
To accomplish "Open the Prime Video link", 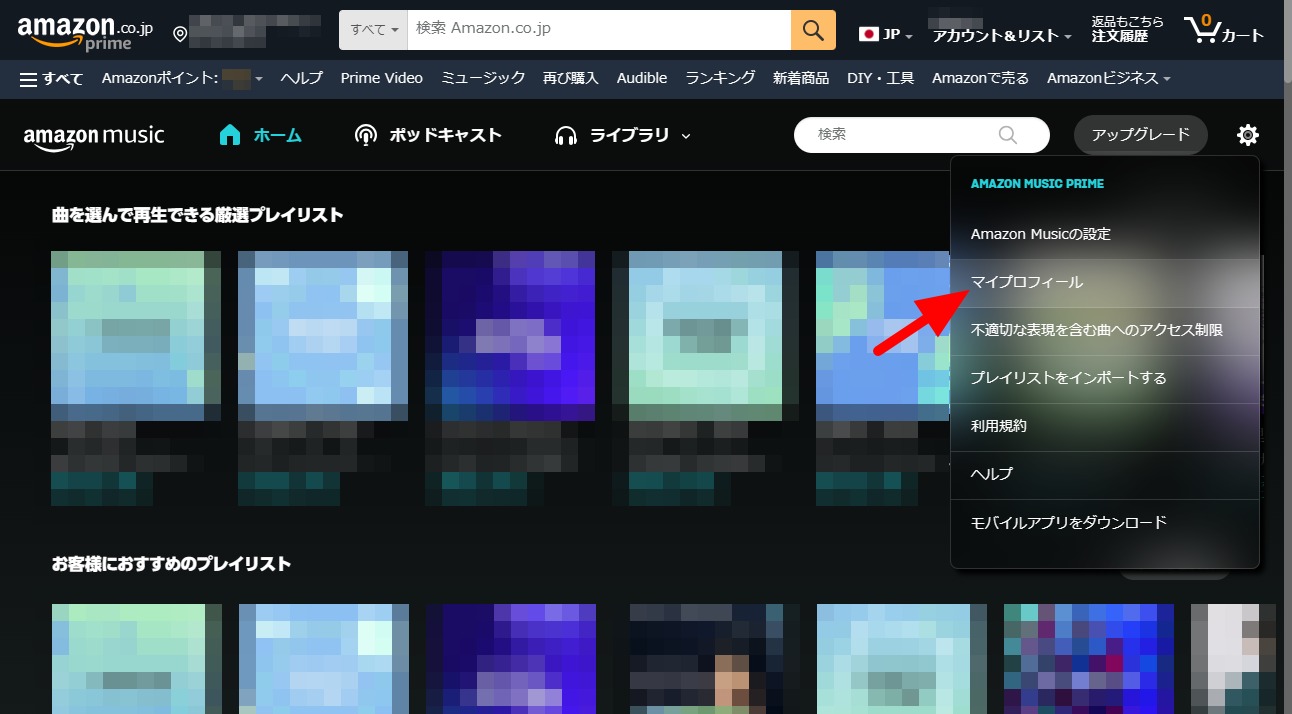I will pyautogui.click(x=381, y=78).
